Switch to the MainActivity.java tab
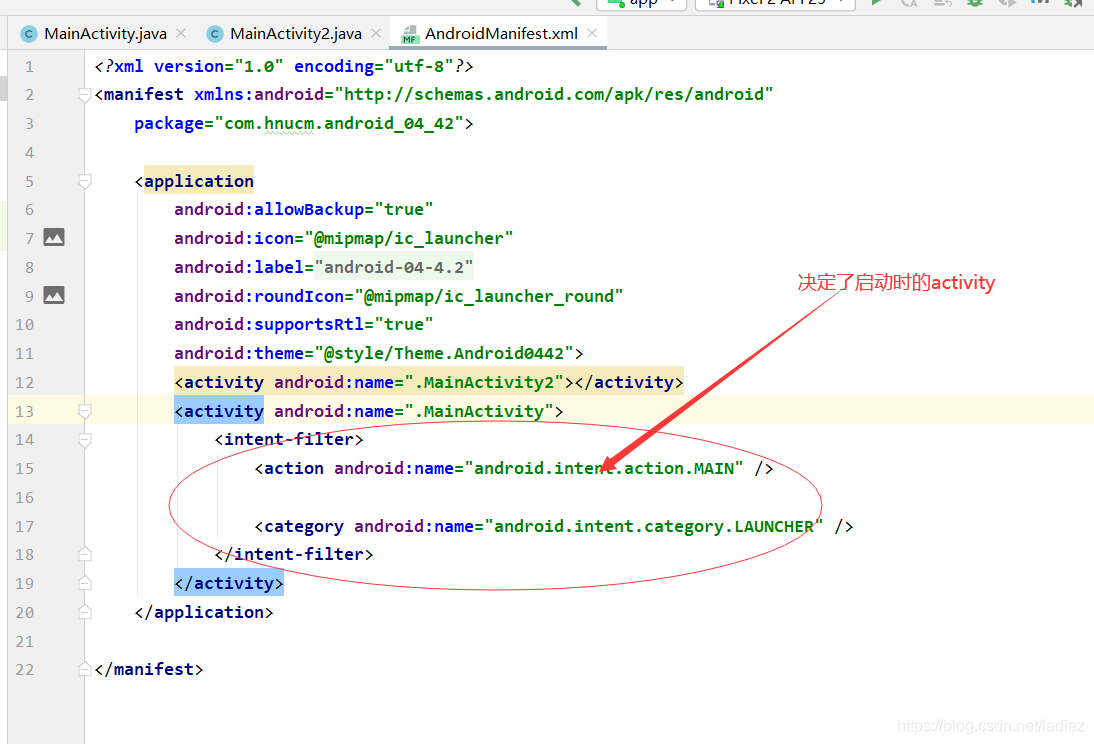Image resolution: width=1094 pixels, height=744 pixels. (x=105, y=34)
